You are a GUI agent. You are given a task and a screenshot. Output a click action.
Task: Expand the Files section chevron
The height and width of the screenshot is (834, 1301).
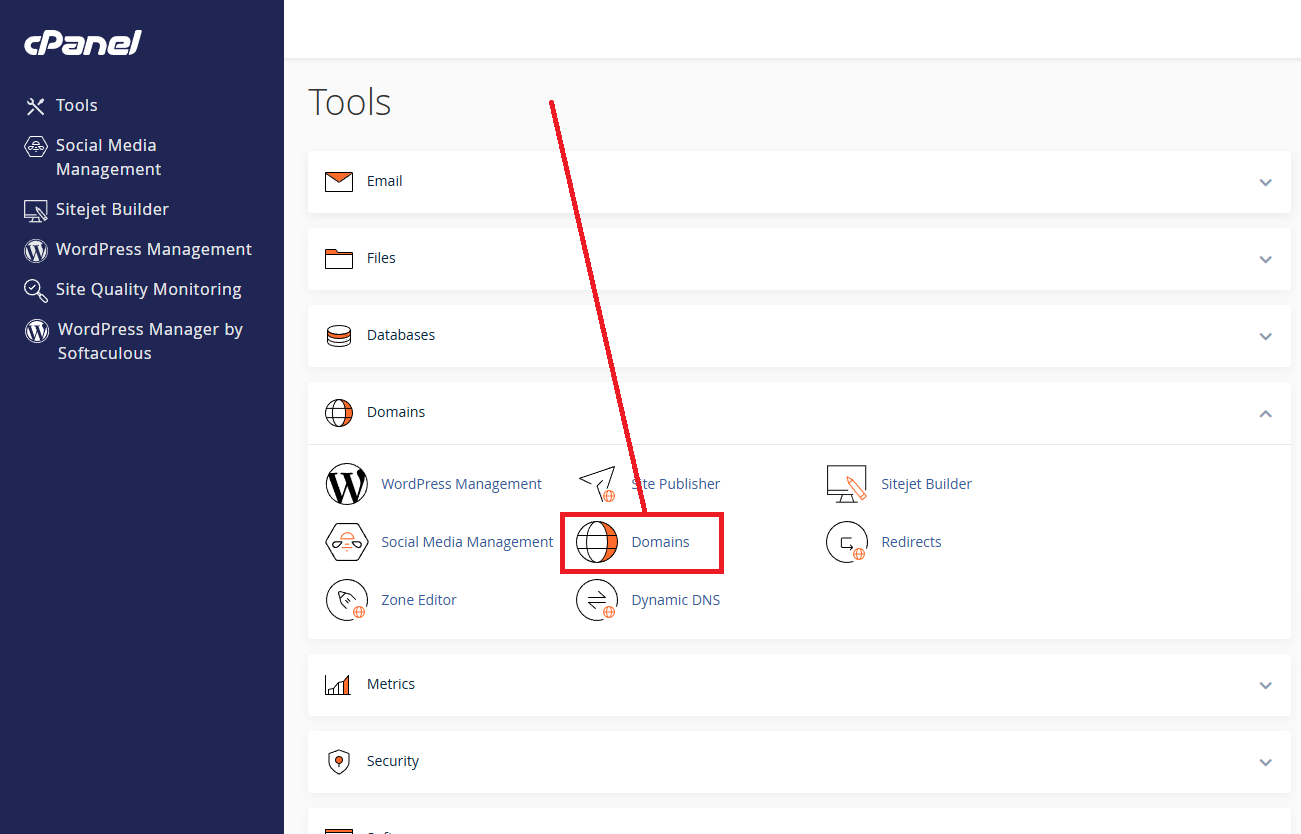1266,260
